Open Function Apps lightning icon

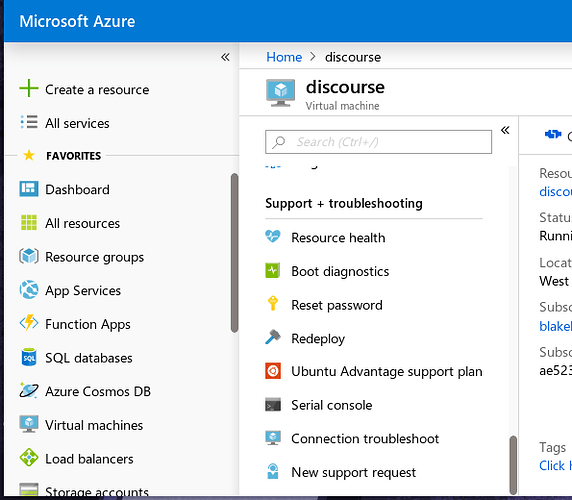click(x=28, y=323)
